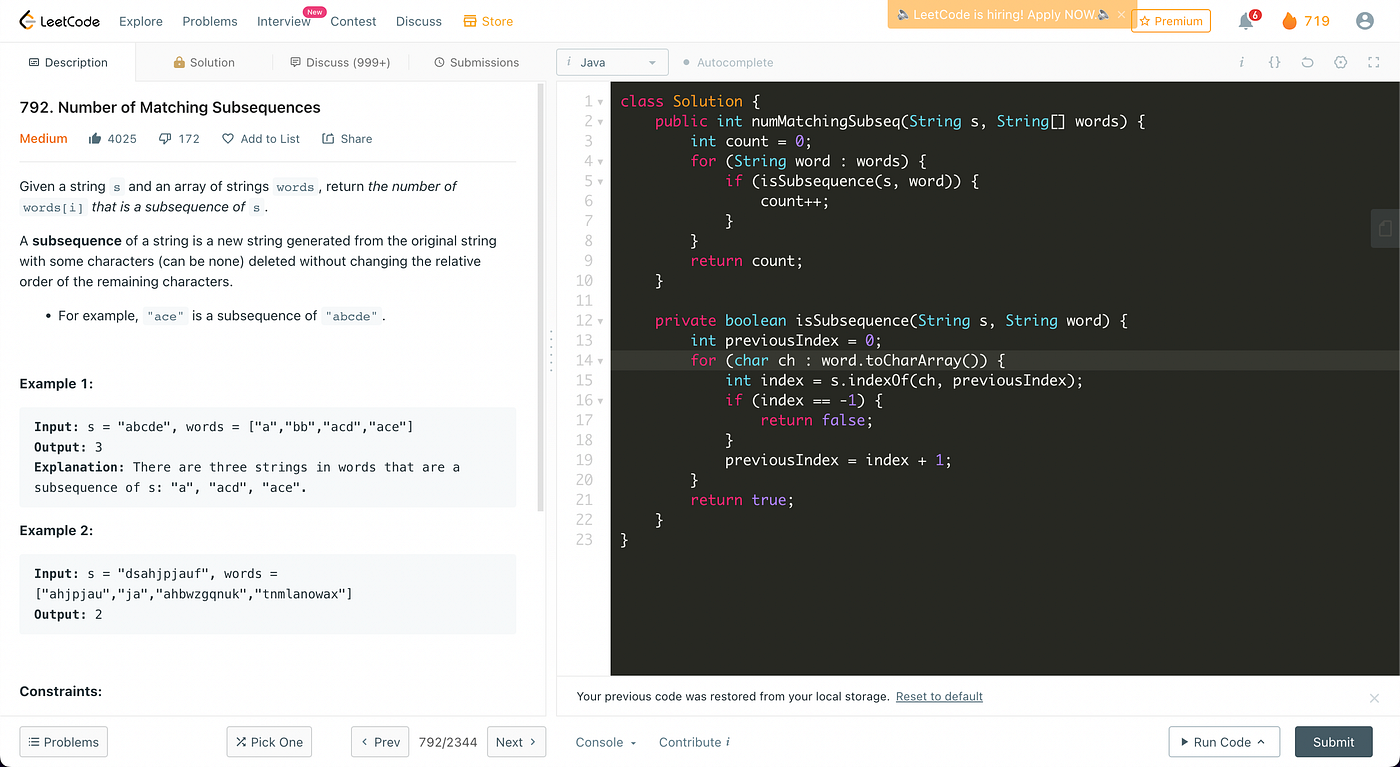Open the editor info icon
This screenshot has width=1400, height=767.
tap(1241, 62)
